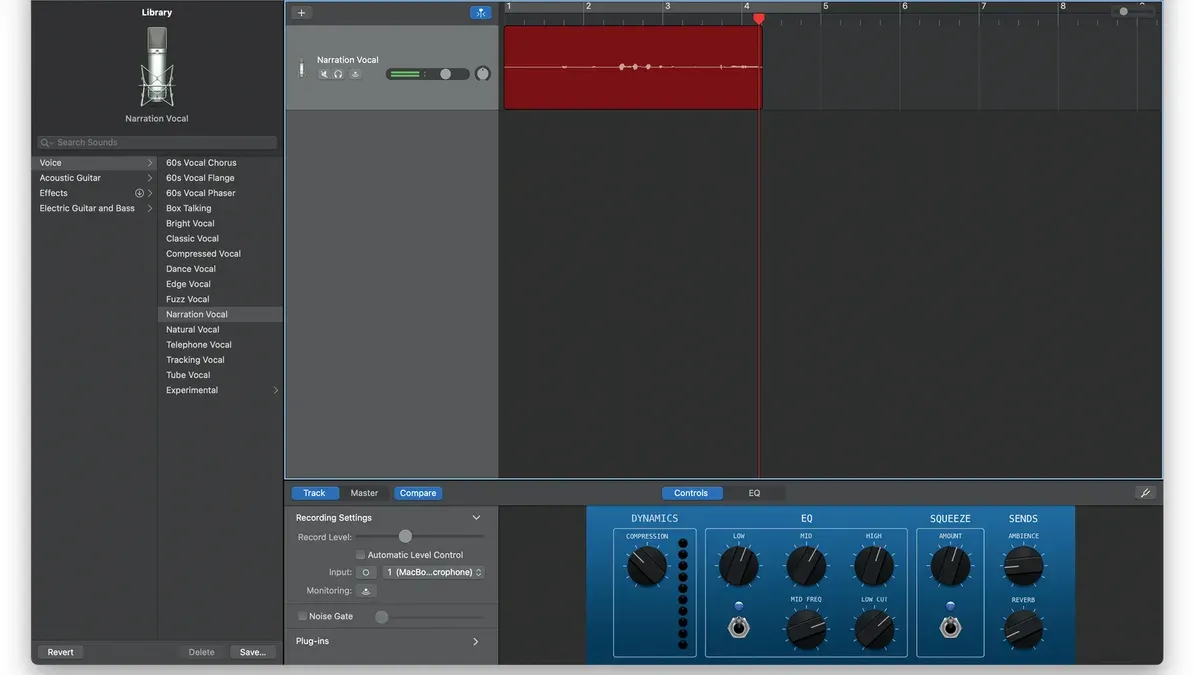
Task: Expand the Effects category chevron
Action: point(150,193)
